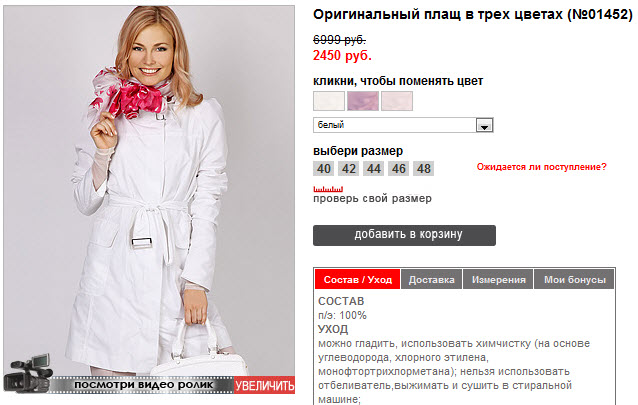Viewport: 638px width, 405px height.
Task: Choose size 40
Action: tap(324, 169)
